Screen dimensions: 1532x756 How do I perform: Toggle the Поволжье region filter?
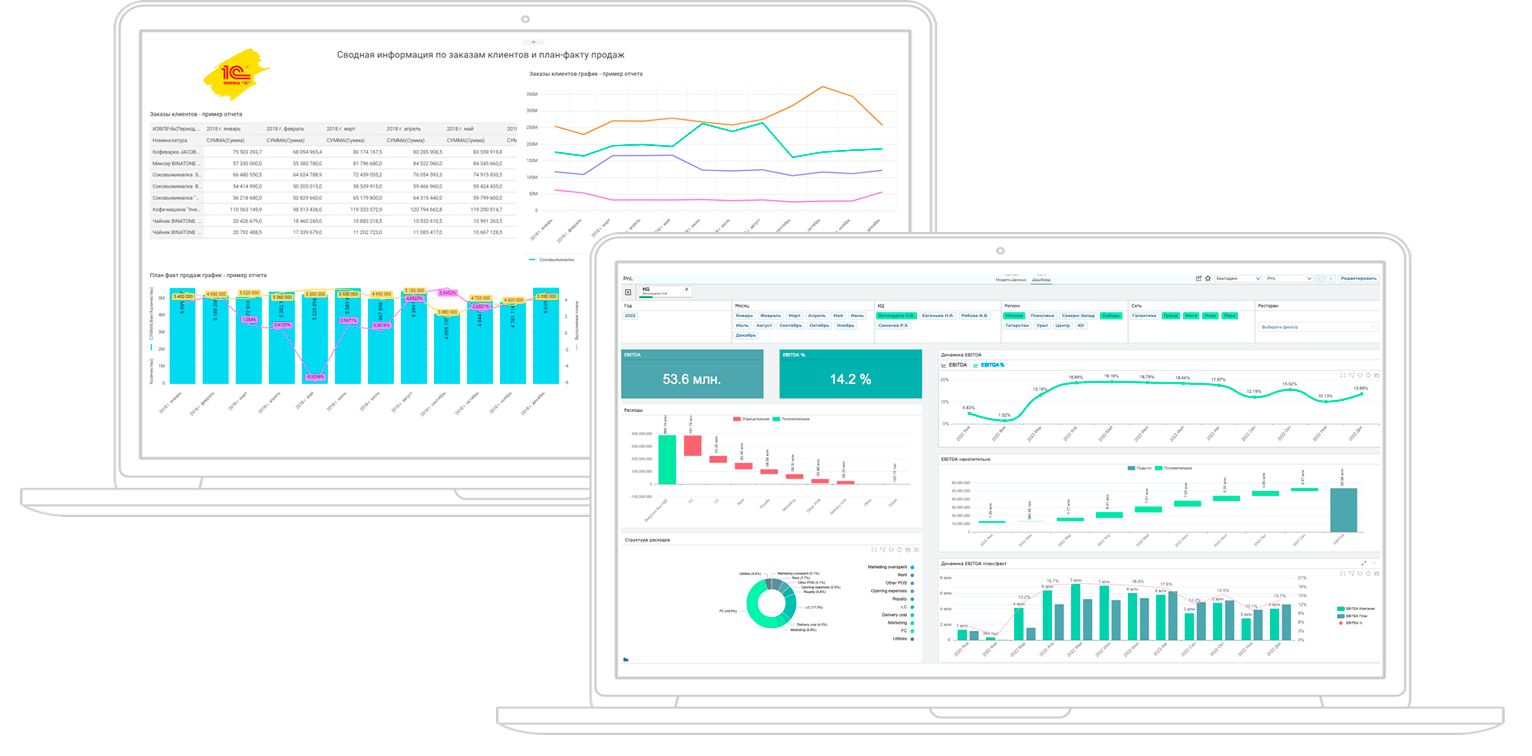1042,316
